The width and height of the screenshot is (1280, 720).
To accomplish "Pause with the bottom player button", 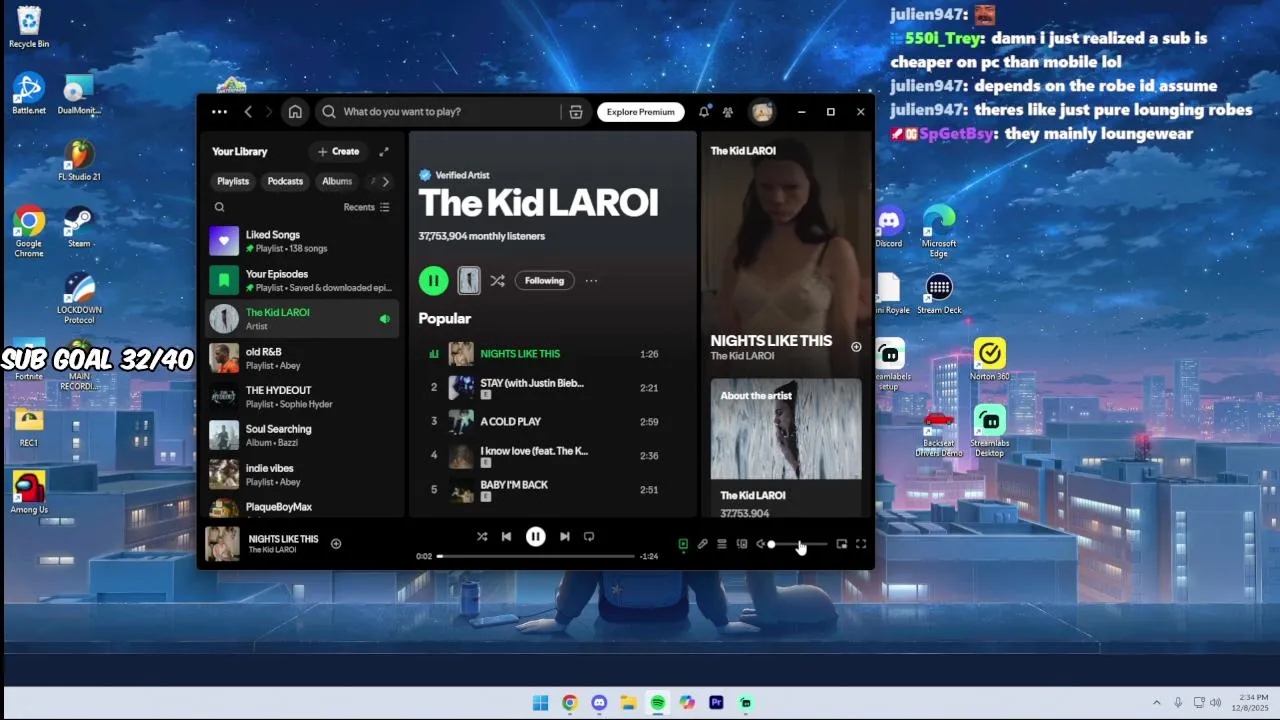I will coord(536,537).
